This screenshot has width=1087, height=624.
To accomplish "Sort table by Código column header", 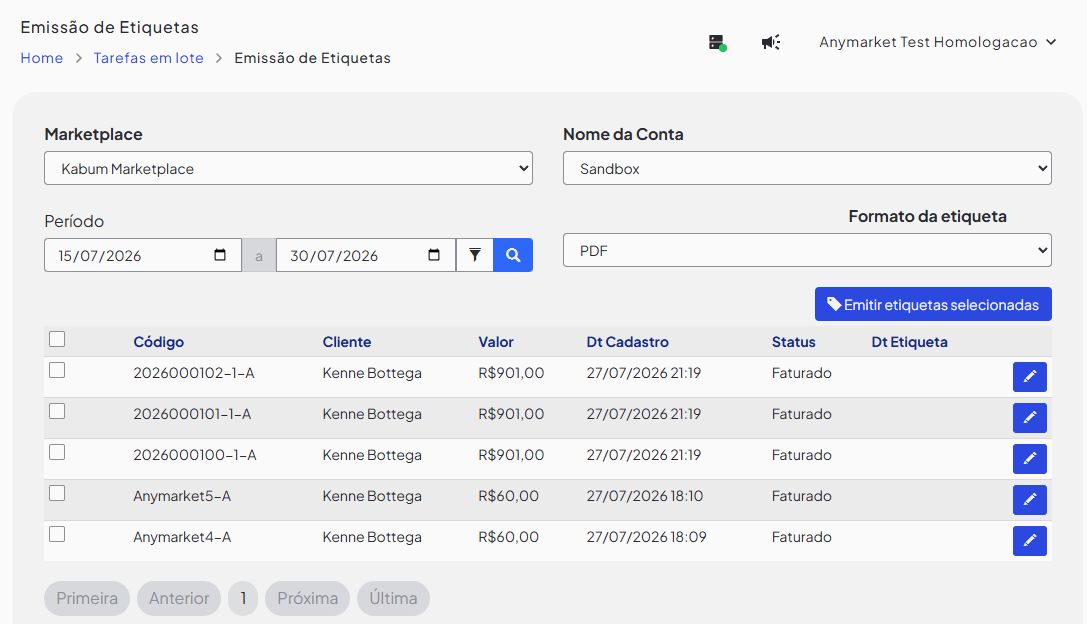I will click(x=159, y=342).
